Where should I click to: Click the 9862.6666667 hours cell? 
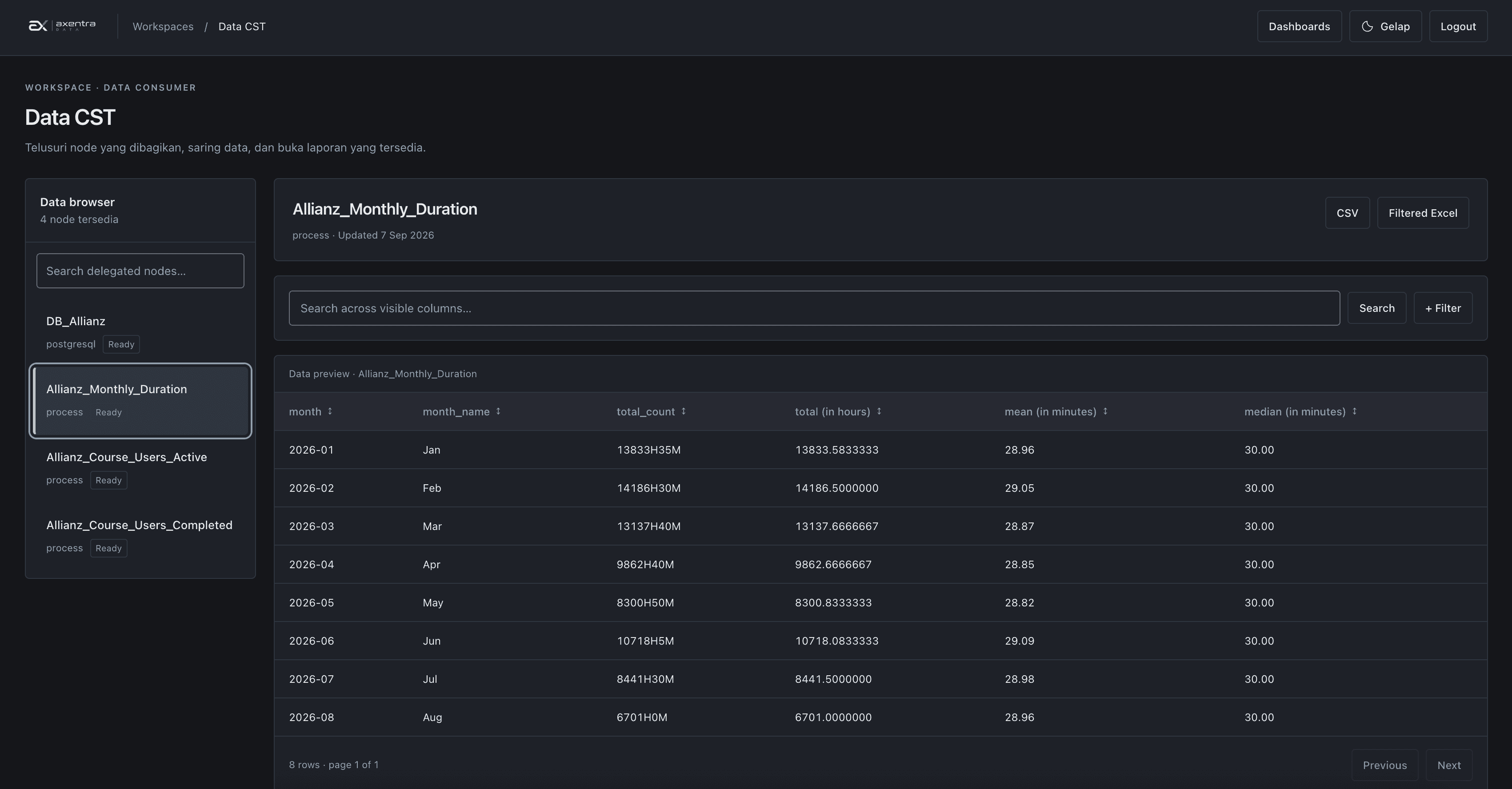click(x=833, y=564)
